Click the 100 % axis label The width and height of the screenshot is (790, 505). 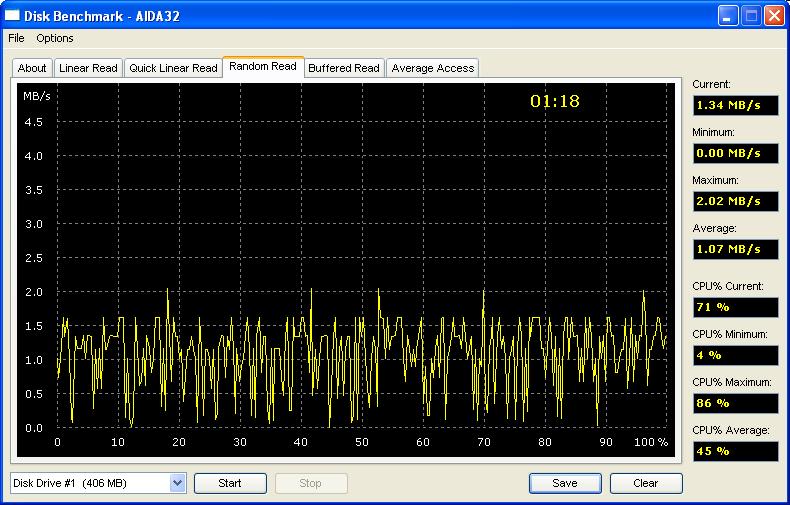(651, 442)
